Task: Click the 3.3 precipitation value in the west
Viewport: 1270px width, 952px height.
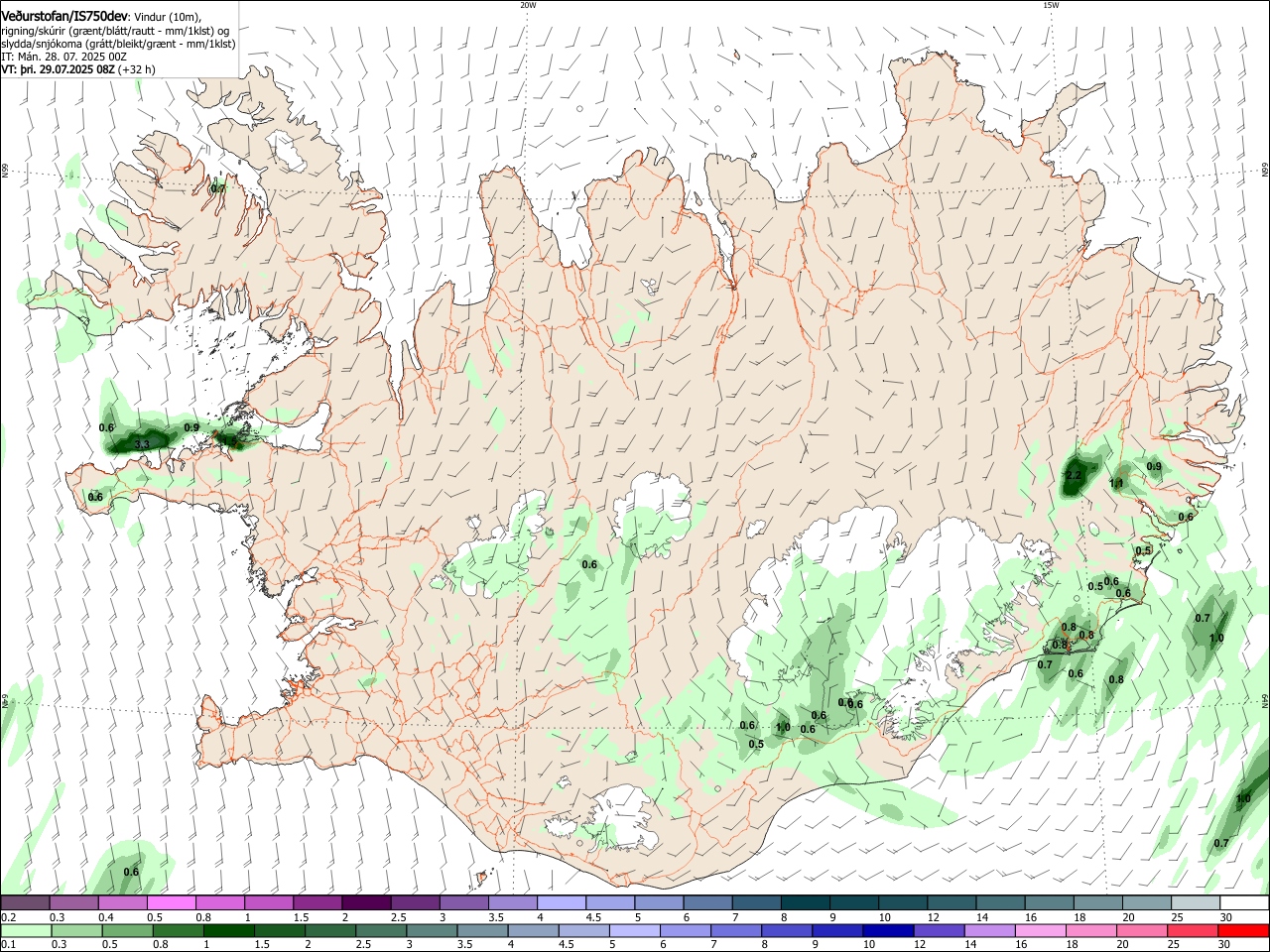Action: coord(142,444)
